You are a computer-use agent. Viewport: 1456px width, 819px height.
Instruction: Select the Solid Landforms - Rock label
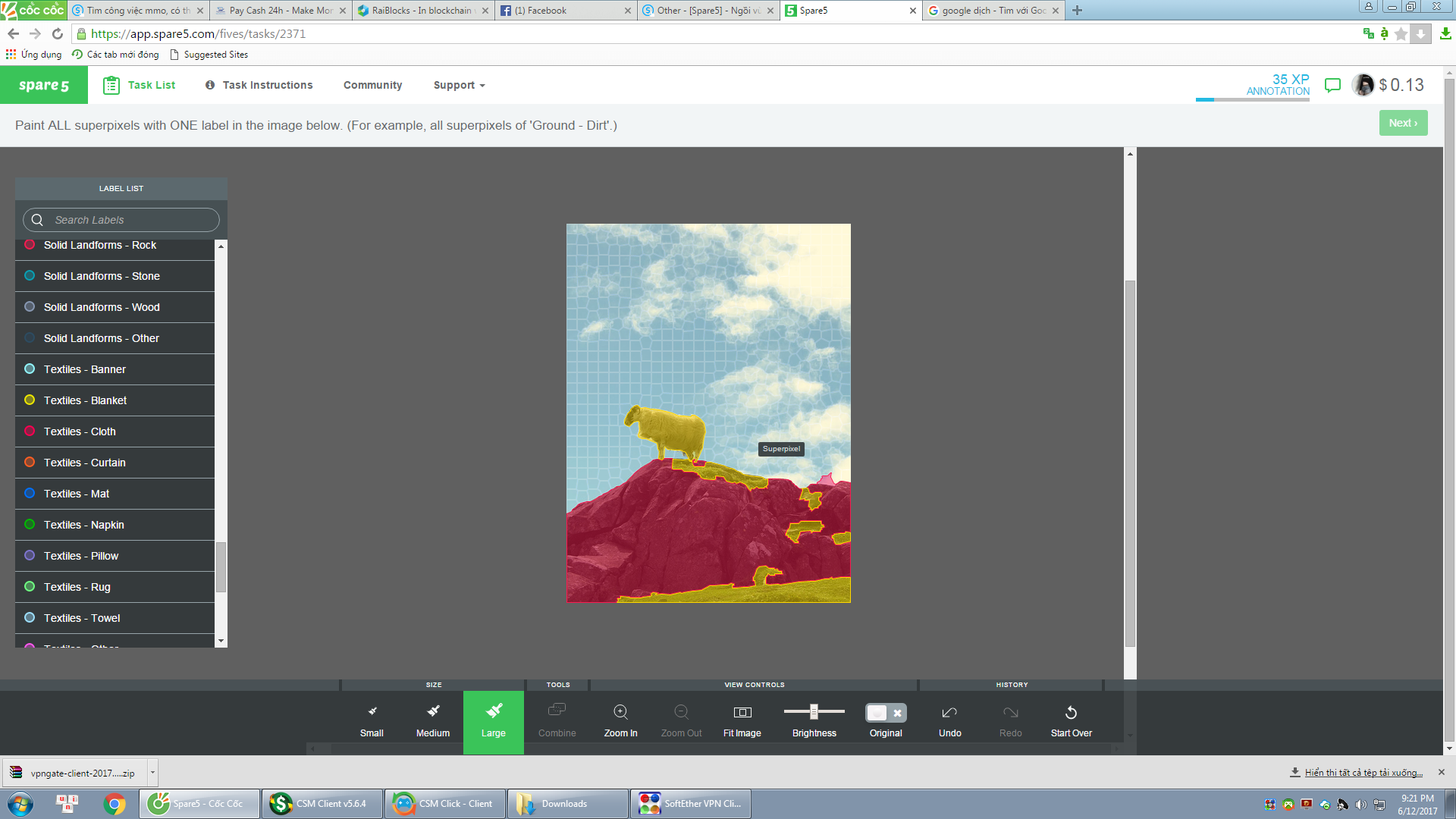100,246
